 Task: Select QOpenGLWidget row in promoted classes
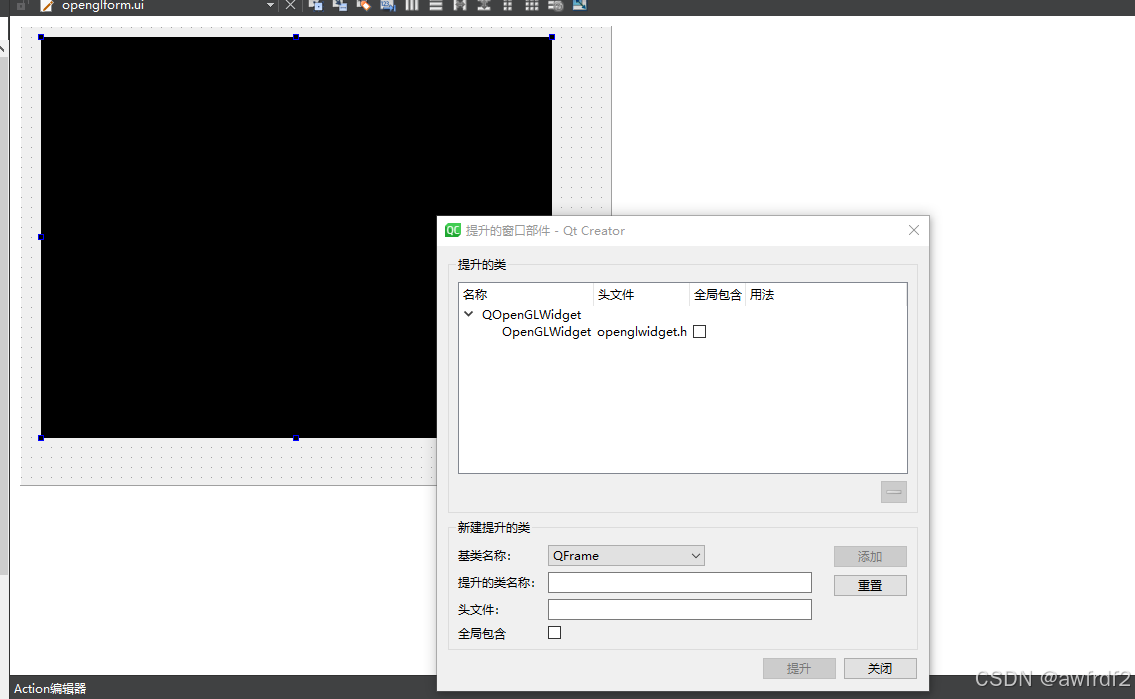531,315
